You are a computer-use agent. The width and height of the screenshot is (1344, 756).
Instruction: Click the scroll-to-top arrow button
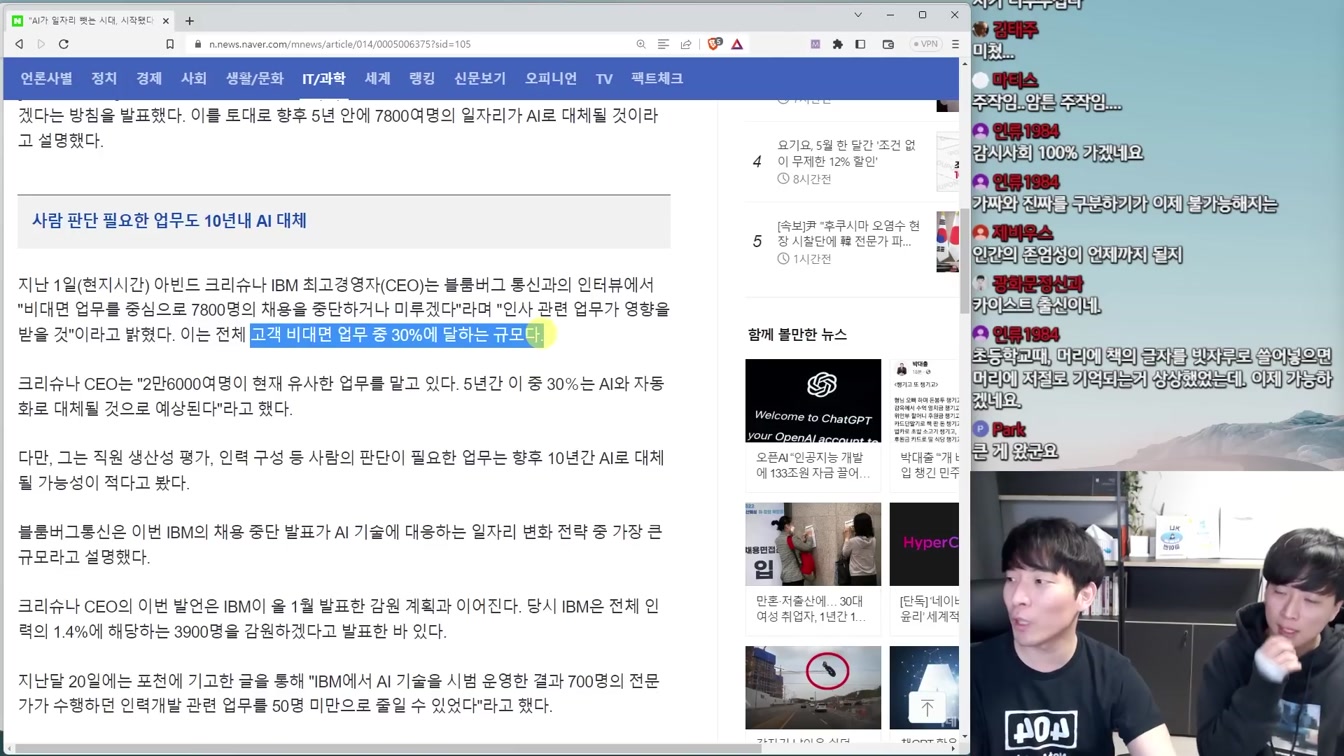[x=927, y=708]
